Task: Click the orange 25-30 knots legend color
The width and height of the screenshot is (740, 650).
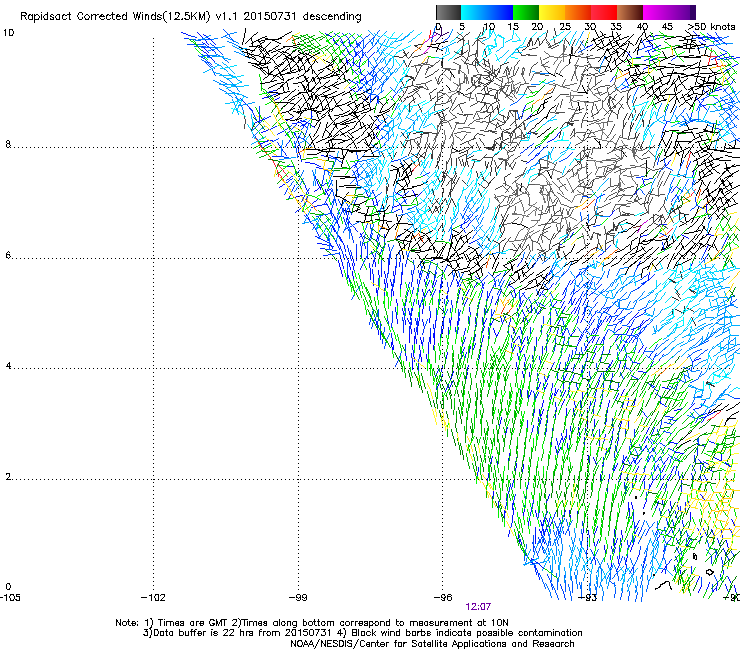Action: click(x=578, y=12)
